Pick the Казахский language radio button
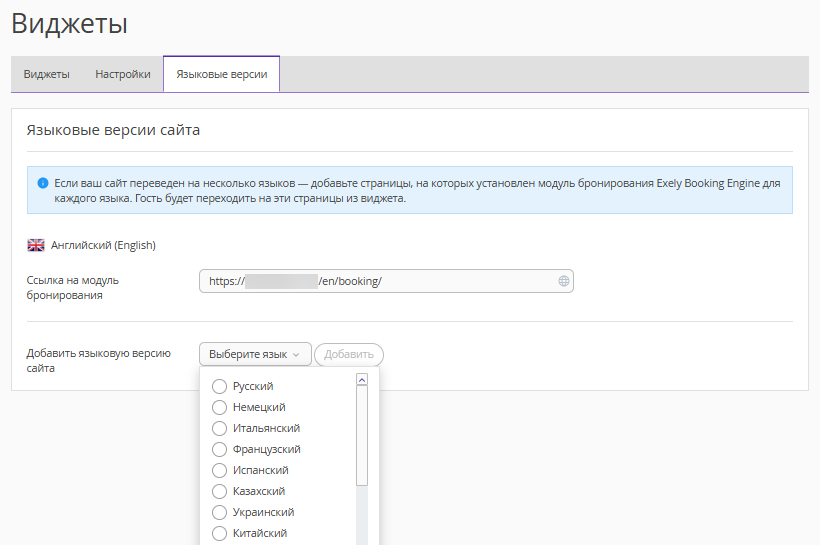 219,491
